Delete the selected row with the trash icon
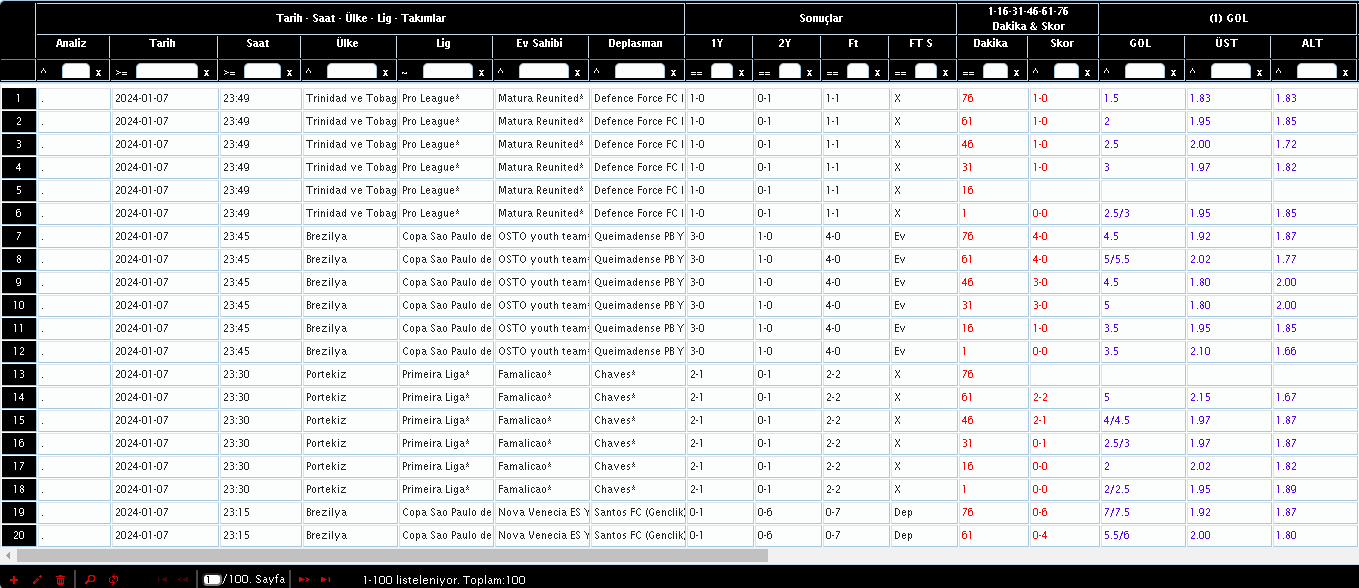 tap(60, 579)
